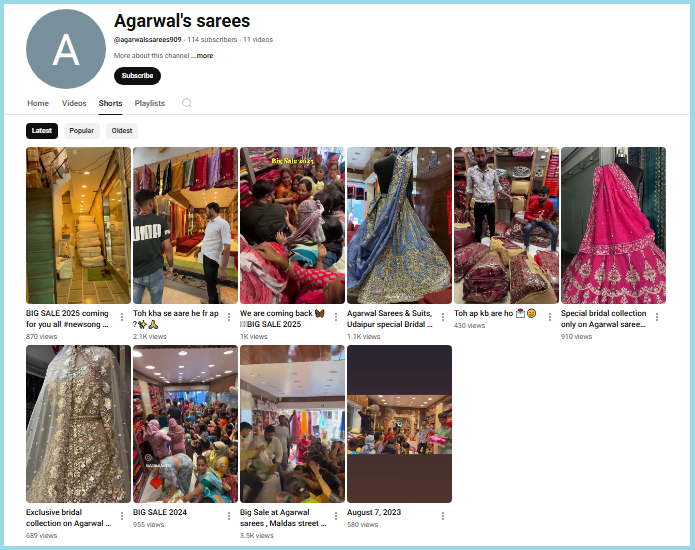695x550 pixels.
Task: Open the pink bridal lehenga short thumbnail
Action: point(613,226)
